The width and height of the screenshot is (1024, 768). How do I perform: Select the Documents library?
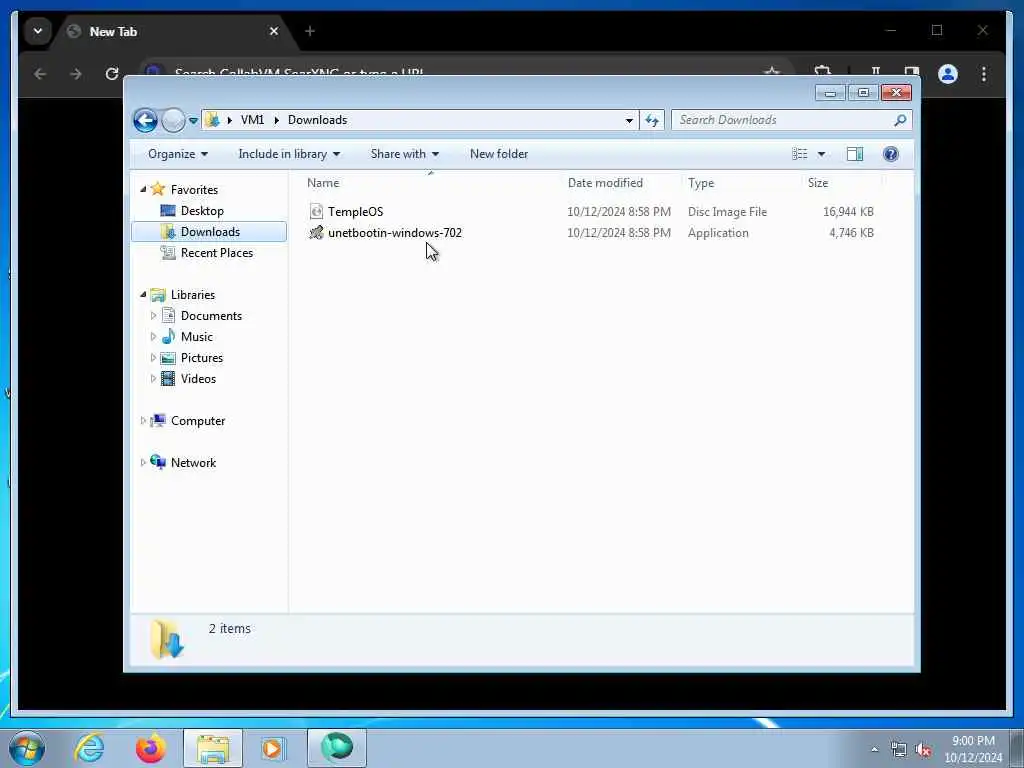pyautogui.click(x=211, y=316)
